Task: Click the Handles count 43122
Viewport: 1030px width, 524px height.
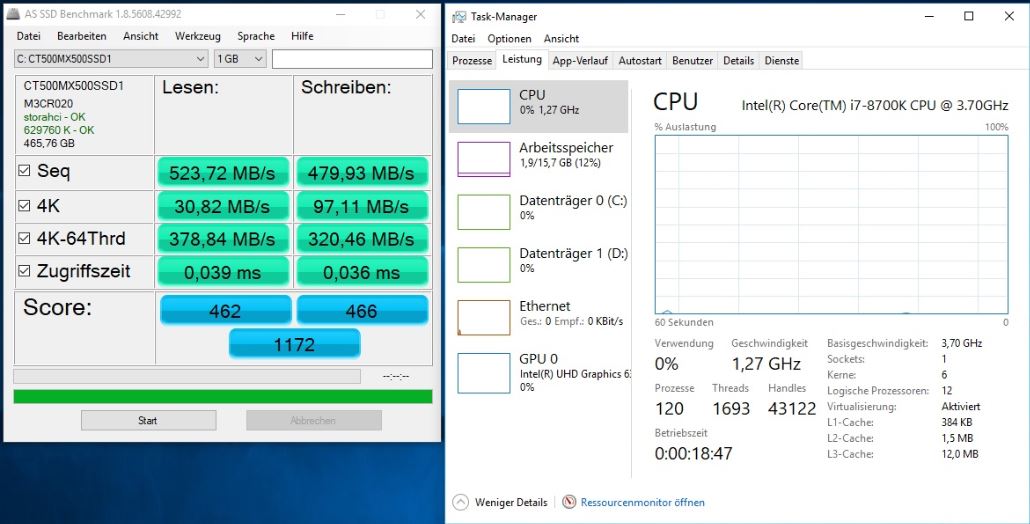Action: [792, 409]
